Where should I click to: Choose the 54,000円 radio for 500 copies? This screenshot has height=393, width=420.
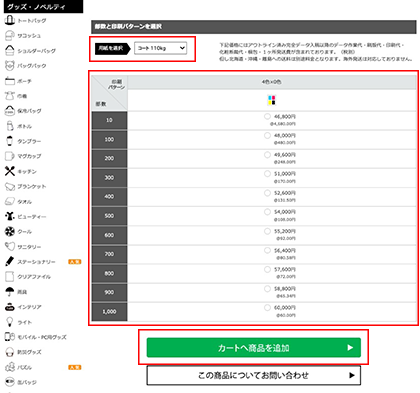267,212
